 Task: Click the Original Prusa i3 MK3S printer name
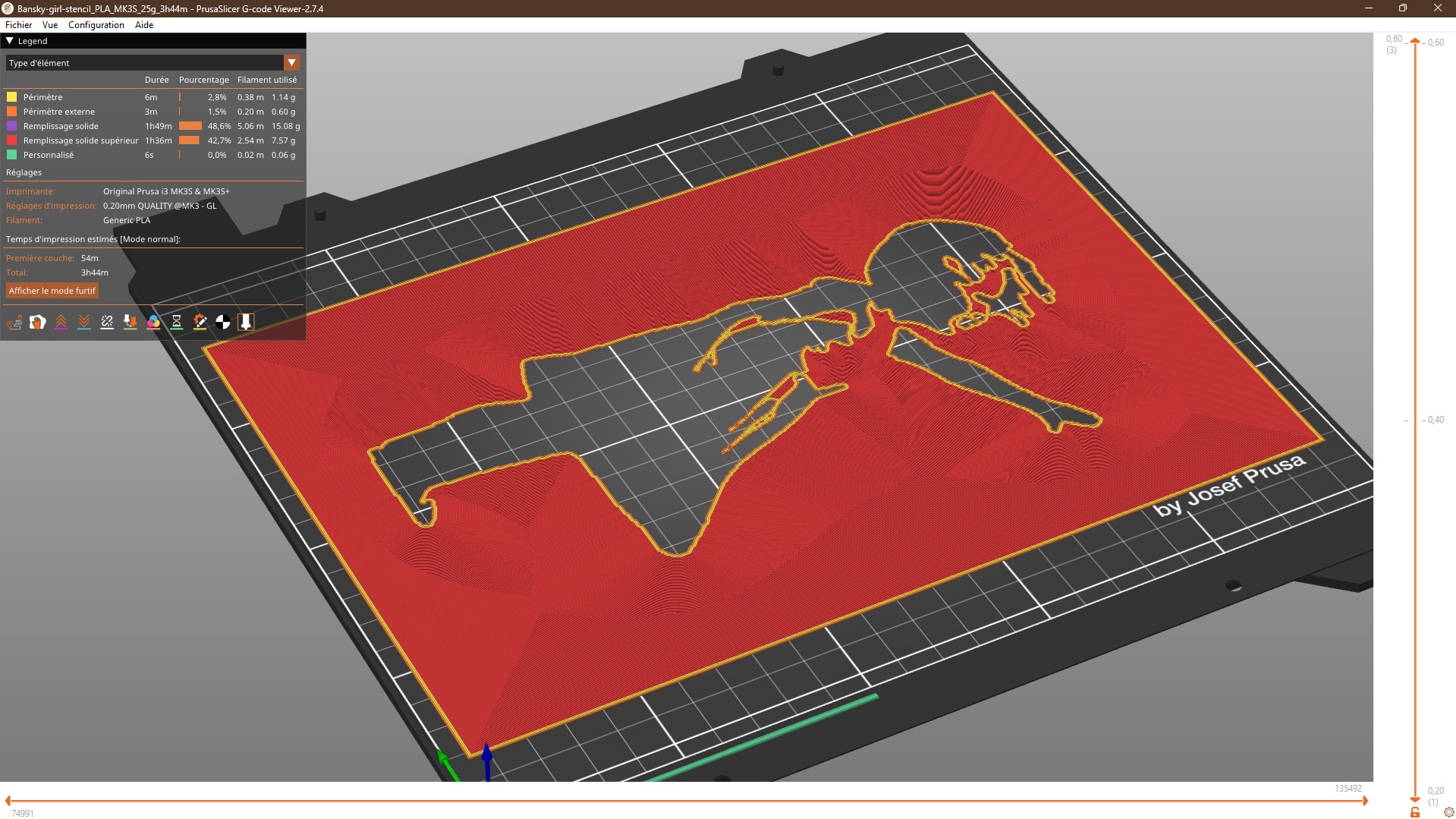tap(166, 191)
